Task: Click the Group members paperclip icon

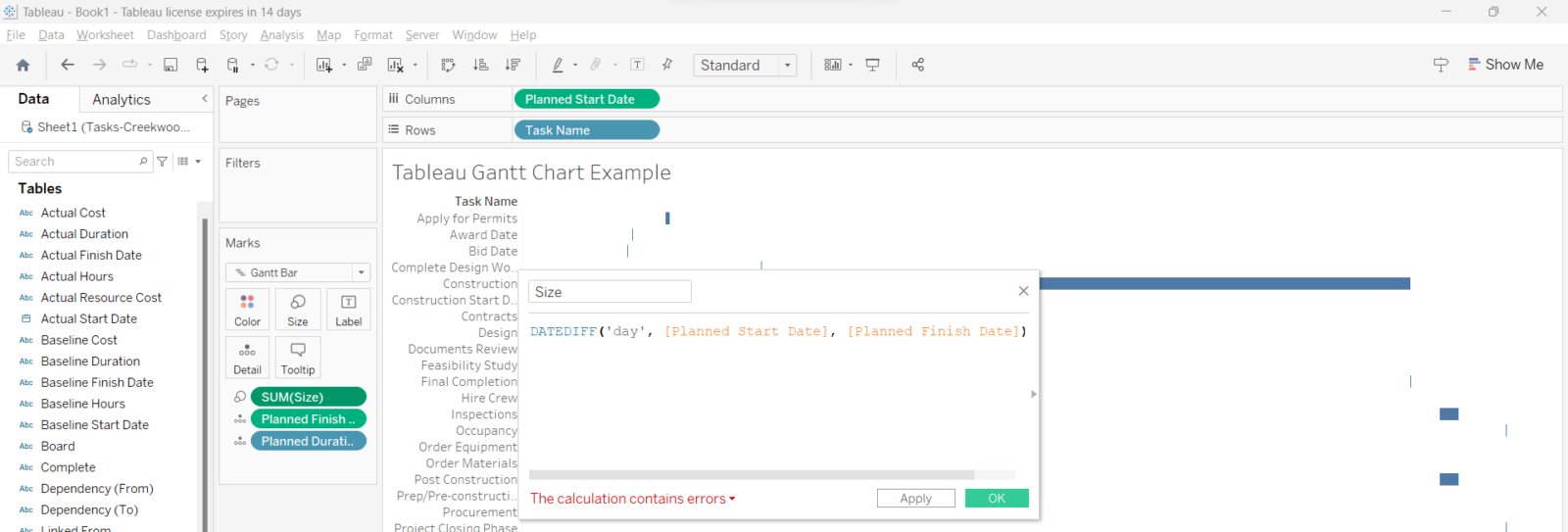Action: coord(595,65)
